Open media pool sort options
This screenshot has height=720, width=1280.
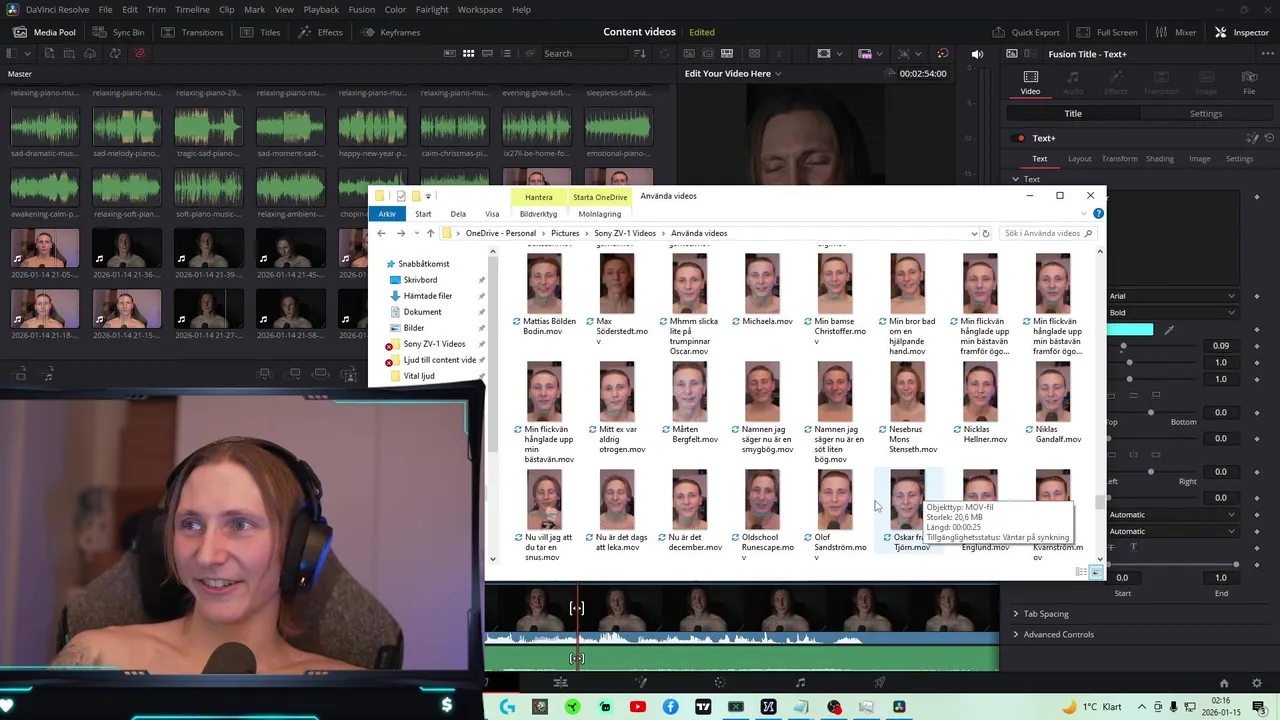pyautogui.click(x=641, y=53)
